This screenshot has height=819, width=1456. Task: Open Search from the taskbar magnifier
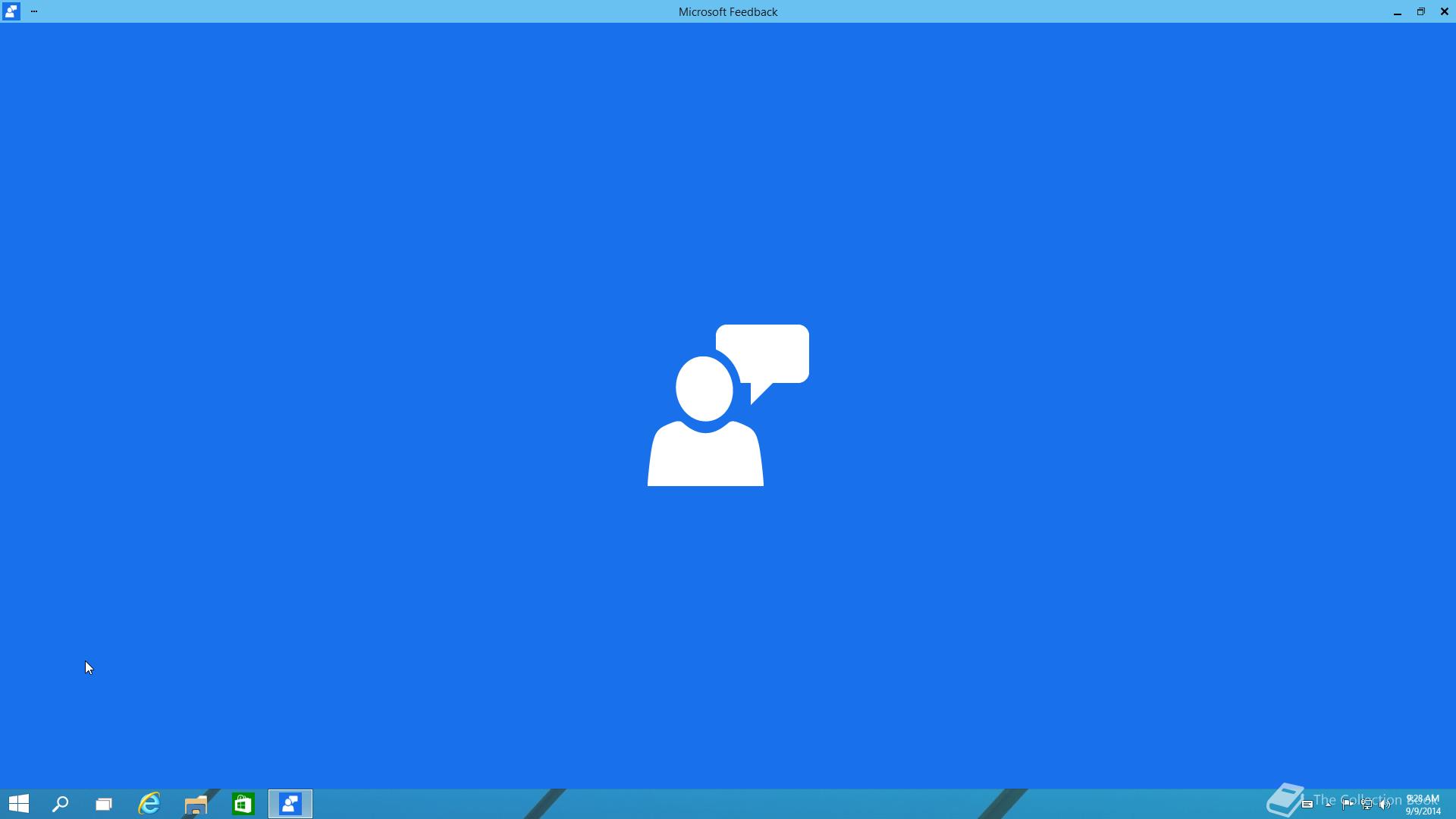coord(60,804)
